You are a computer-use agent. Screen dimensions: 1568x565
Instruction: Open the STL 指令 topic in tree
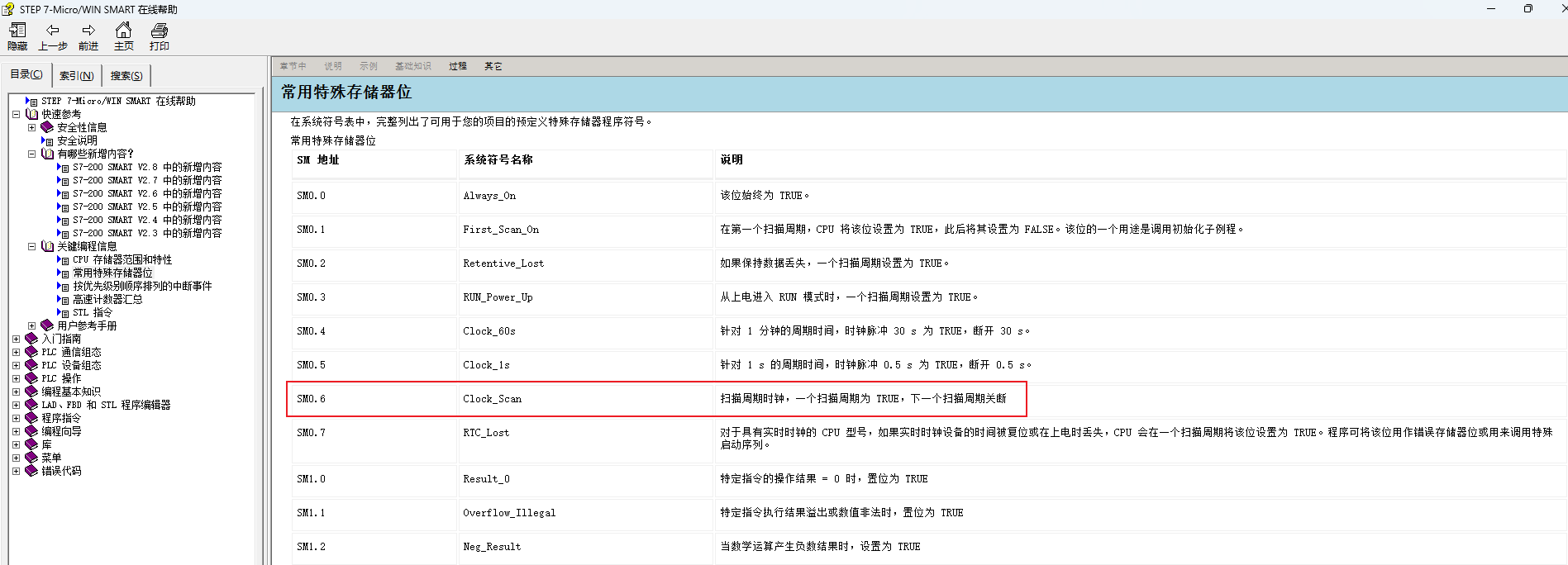point(92,312)
